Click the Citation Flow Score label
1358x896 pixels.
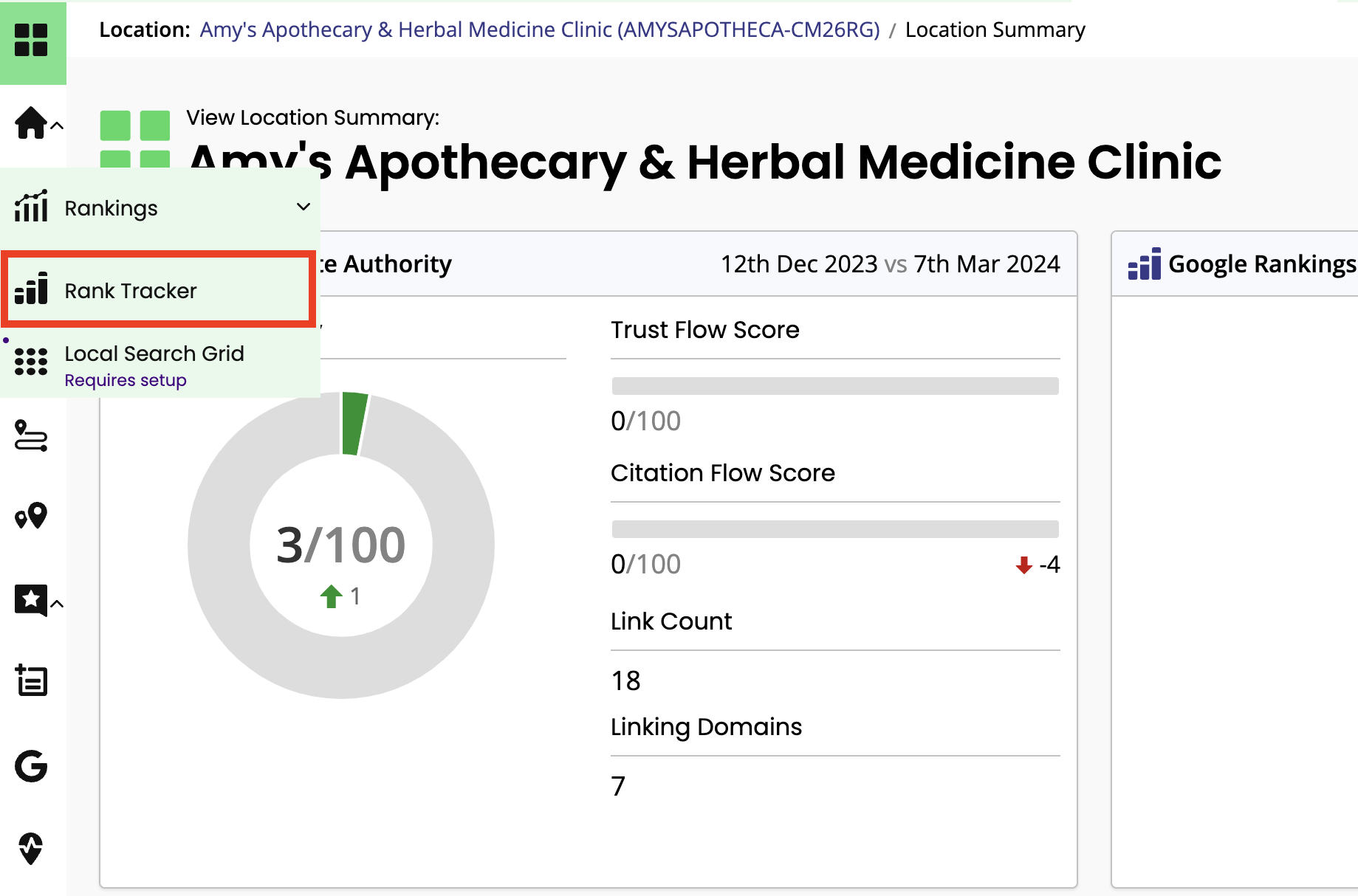(x=723, y=472)
